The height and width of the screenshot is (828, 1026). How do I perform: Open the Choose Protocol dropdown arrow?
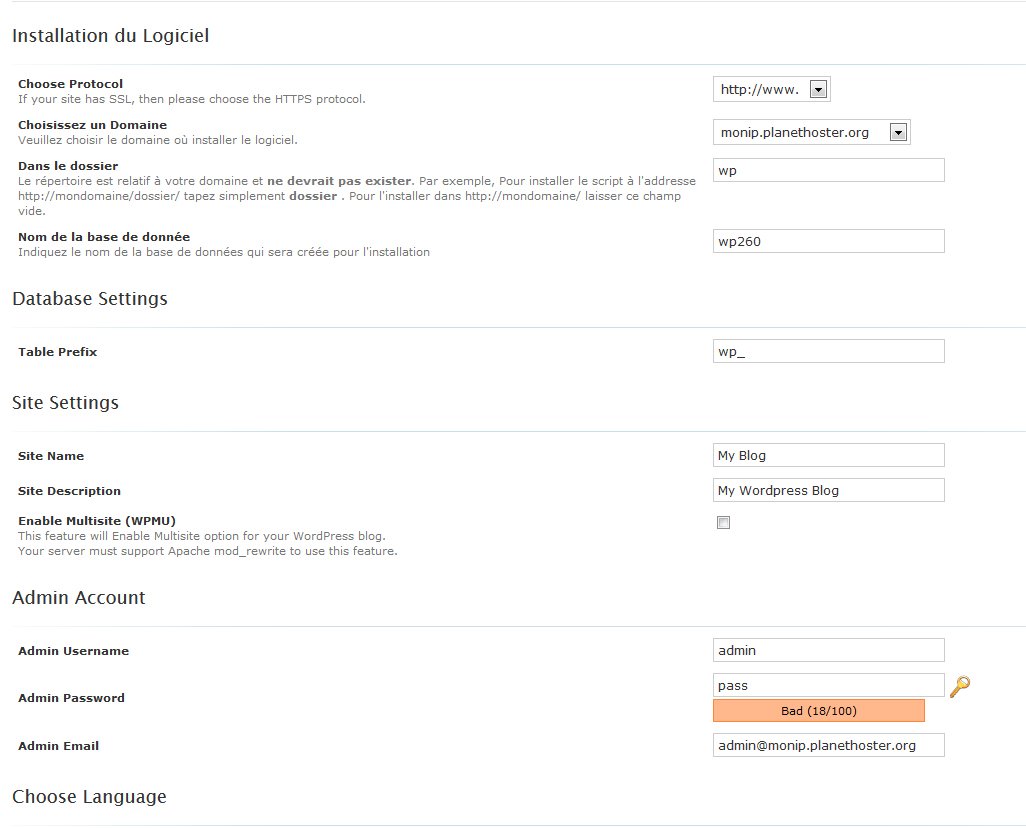[x=818, y=90]
